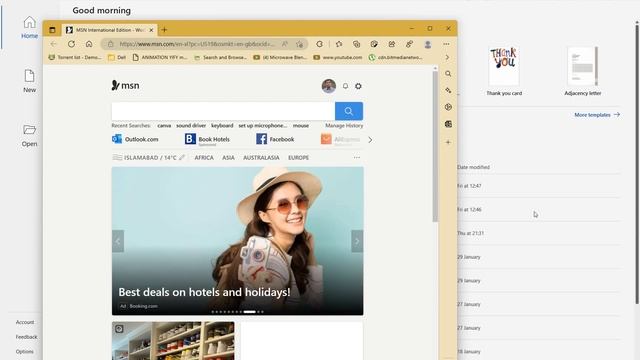
Task: Click recent search keyword keyboard
Action: (222, 126)
